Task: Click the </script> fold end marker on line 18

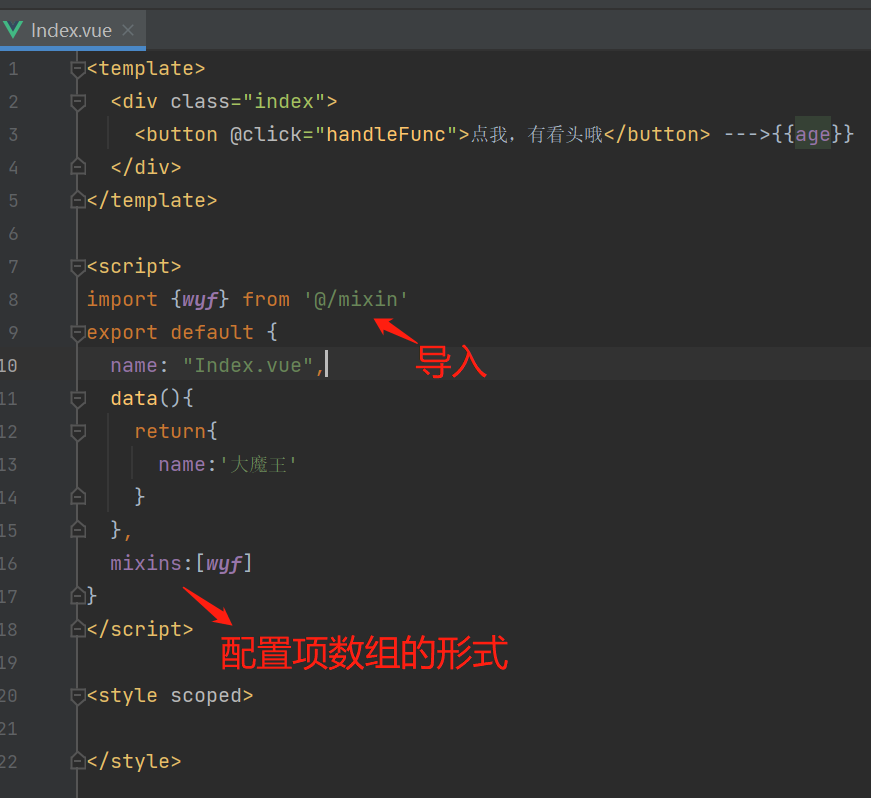Action: click(78, 629)
